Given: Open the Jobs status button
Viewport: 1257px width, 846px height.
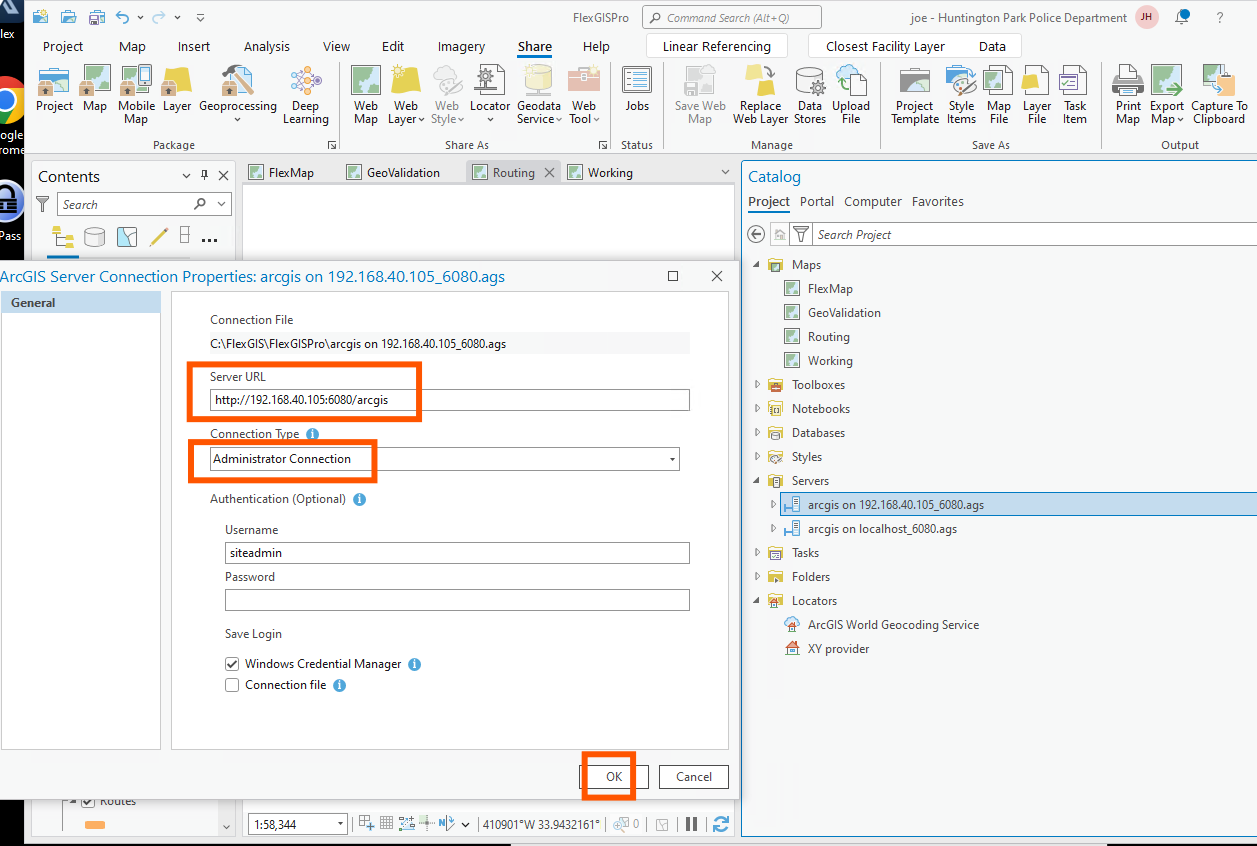Looking at the screenshot, I should [x=637, y=90].
